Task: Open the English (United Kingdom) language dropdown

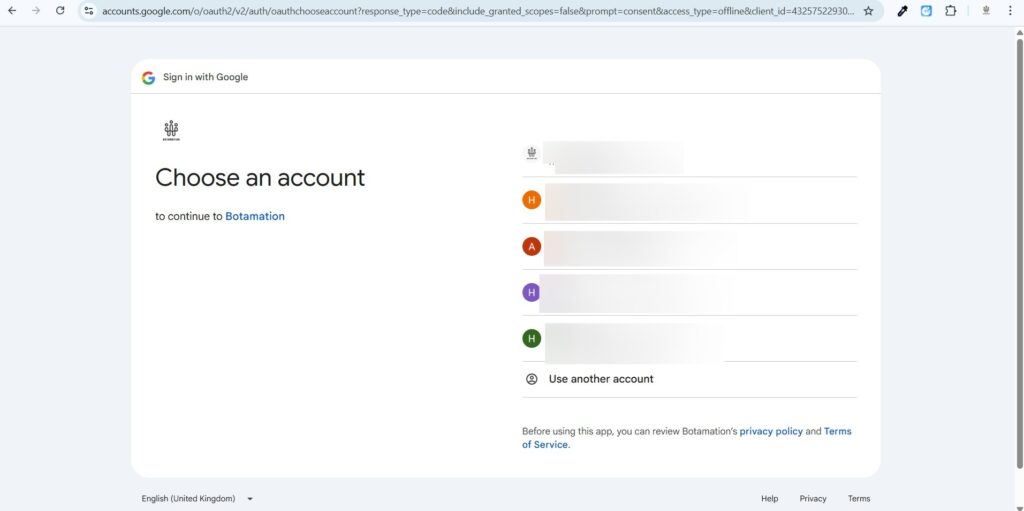Action: pyautogui.click(x=197, y=498)
